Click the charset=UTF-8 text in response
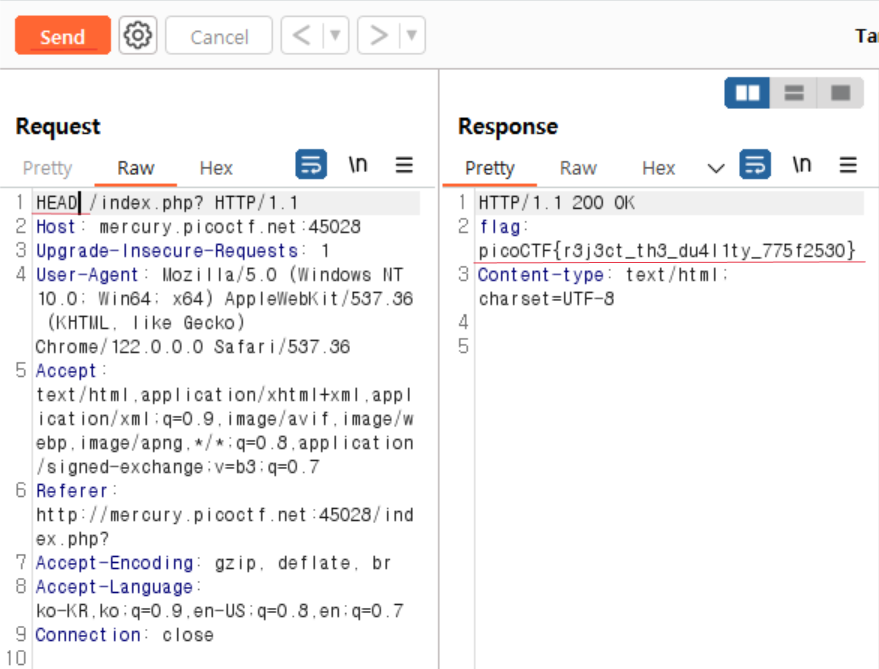Screen dimensions: 879x669 pyautogui.click(x=547, y=299)
